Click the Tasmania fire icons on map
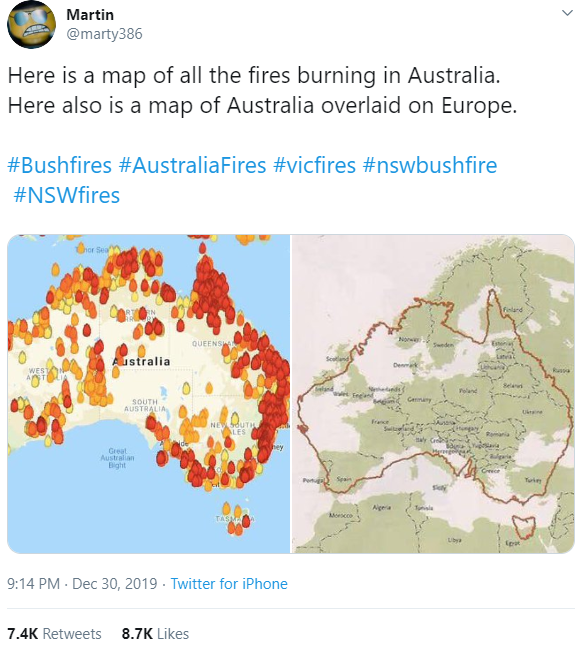This screenshot has height=657, width=587. coord(235,519)
